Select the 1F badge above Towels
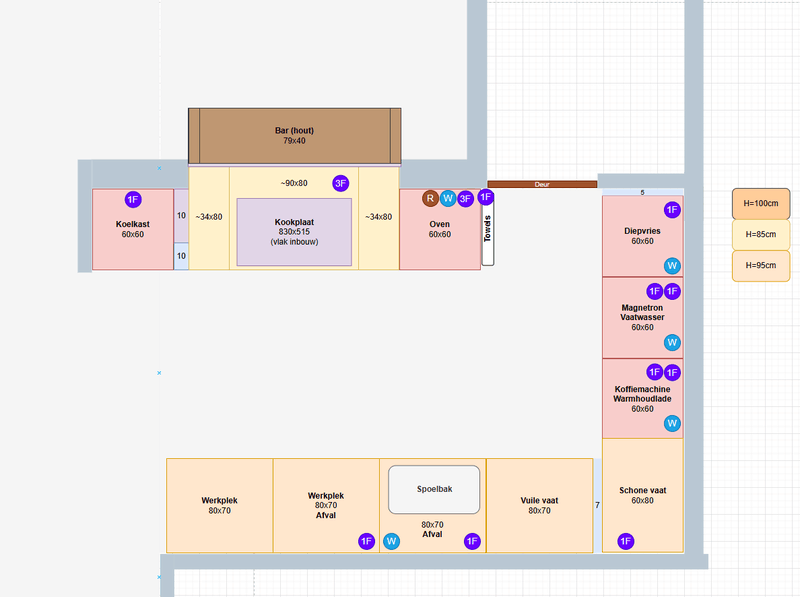 coord(485,196)
